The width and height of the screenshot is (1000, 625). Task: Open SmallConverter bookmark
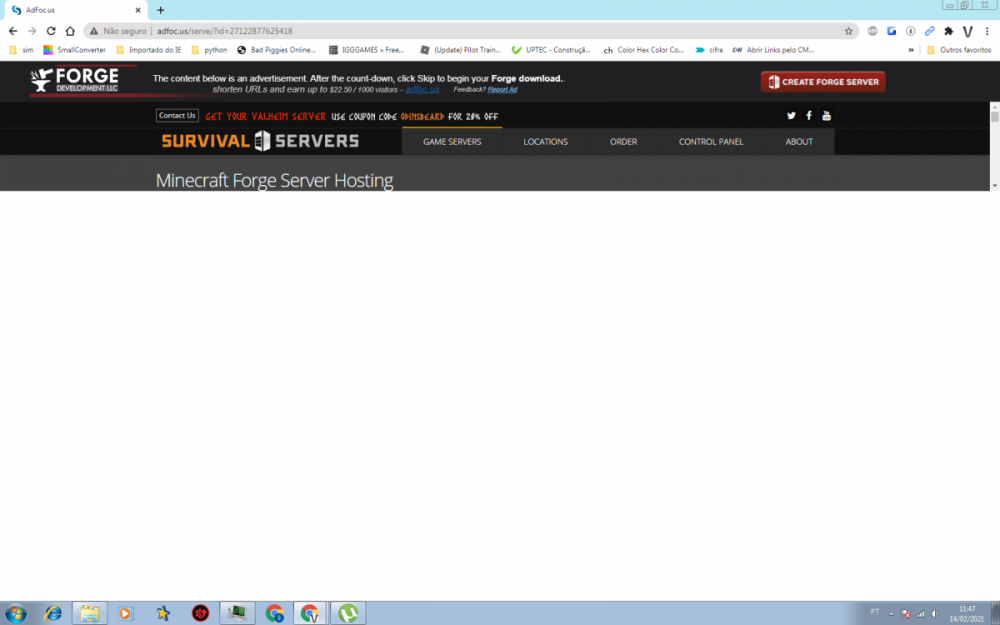point(75,50)
